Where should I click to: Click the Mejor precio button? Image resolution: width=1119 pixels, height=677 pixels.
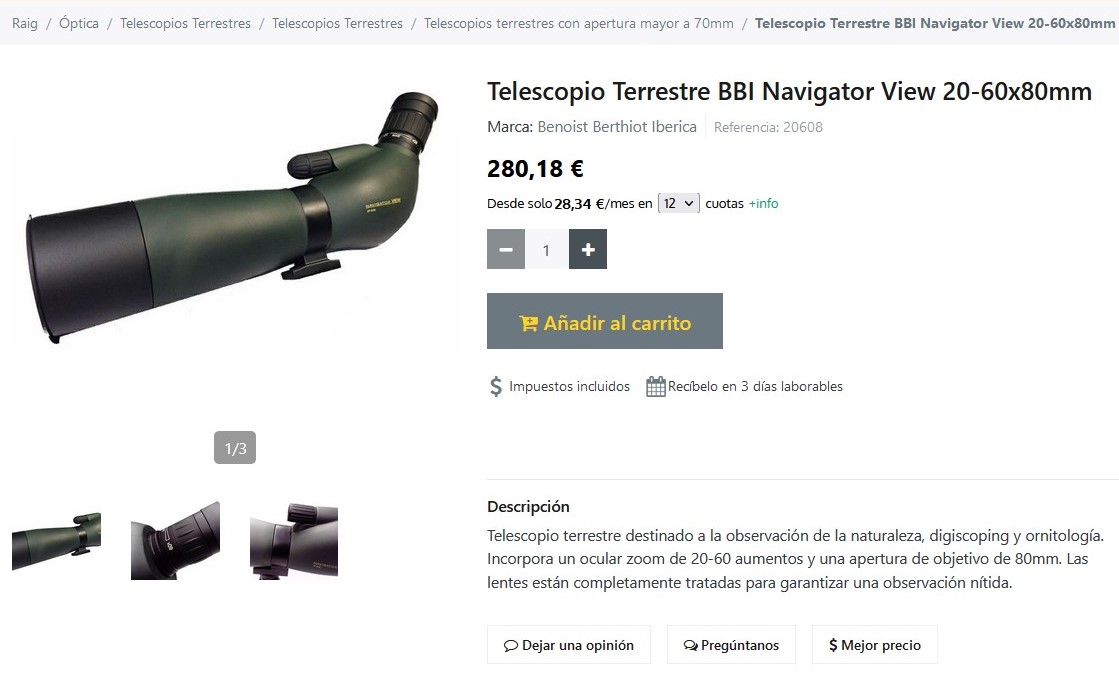click(x=875, y=645)
